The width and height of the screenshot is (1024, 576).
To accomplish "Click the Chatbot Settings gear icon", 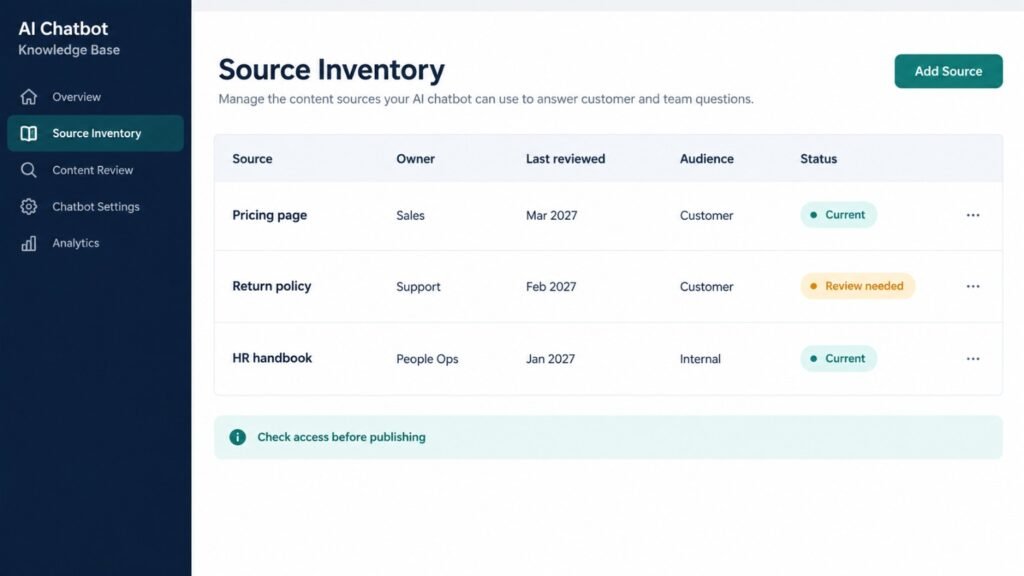I will click(28, 206).
